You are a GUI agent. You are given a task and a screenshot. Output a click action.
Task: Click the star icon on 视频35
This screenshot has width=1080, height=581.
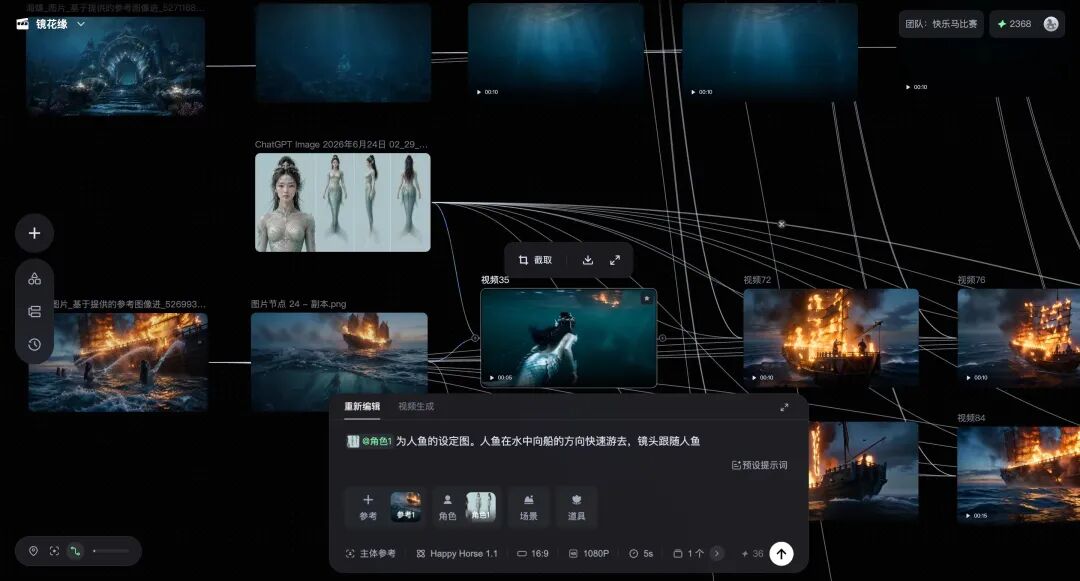(646, 299)
